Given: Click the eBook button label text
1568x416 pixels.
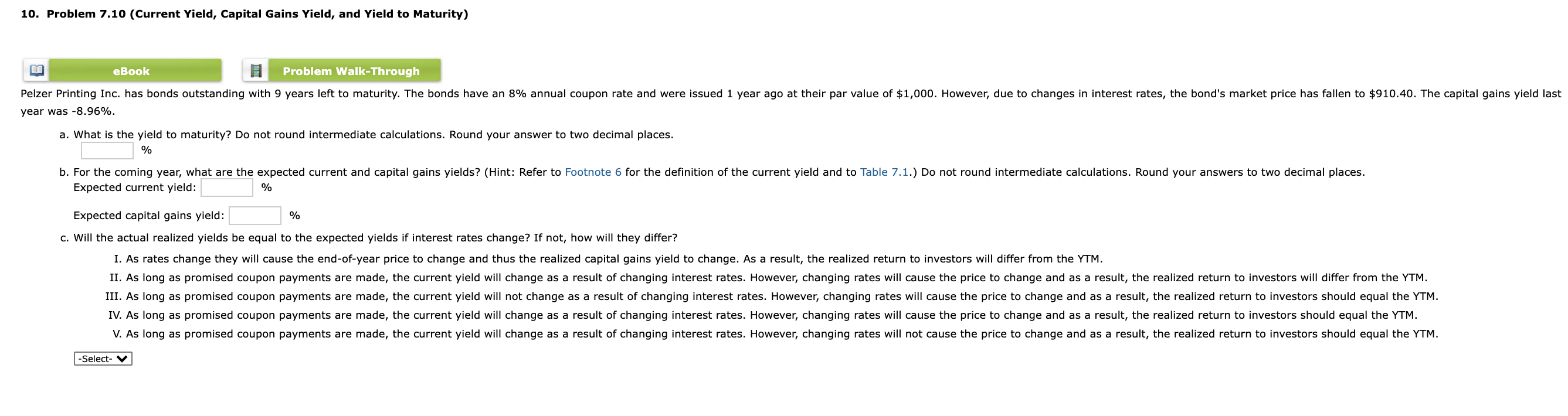Looking at the screenshot, I should point(131,70).
